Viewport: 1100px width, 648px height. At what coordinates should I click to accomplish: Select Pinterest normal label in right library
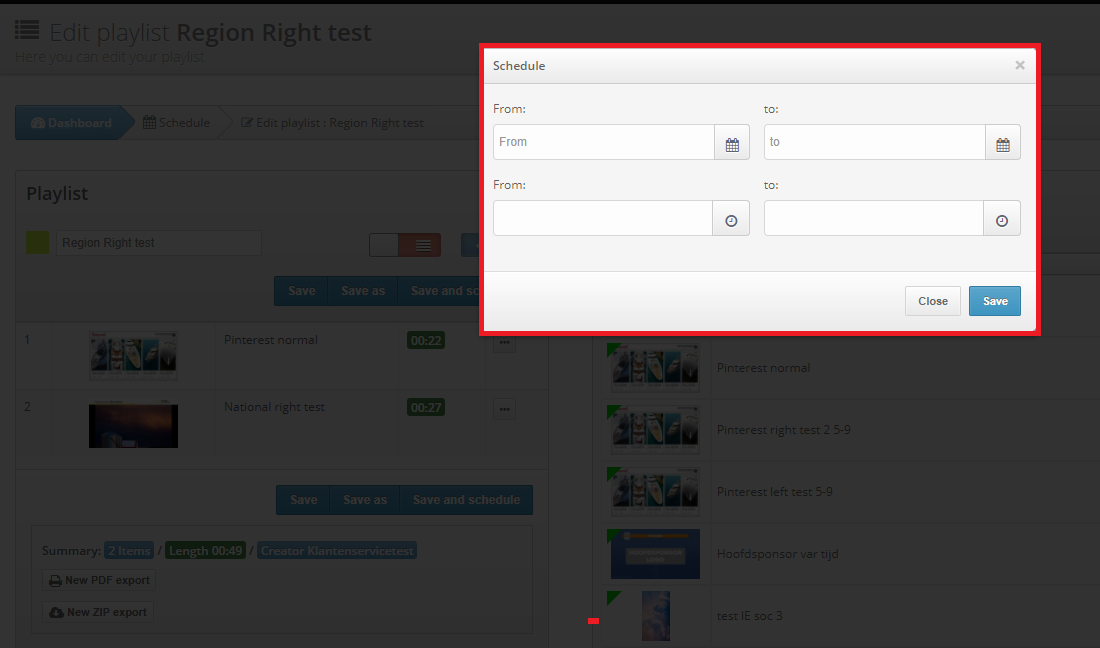pyautogui.click(x=763, y=368)
